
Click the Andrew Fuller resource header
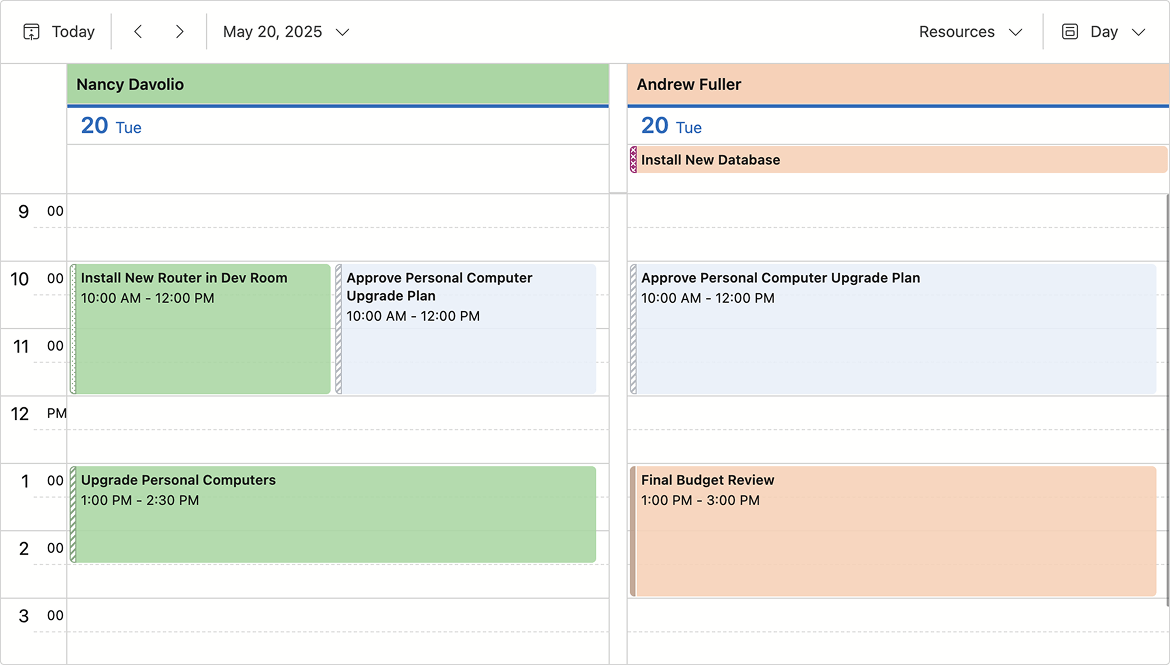pos(897,84)
